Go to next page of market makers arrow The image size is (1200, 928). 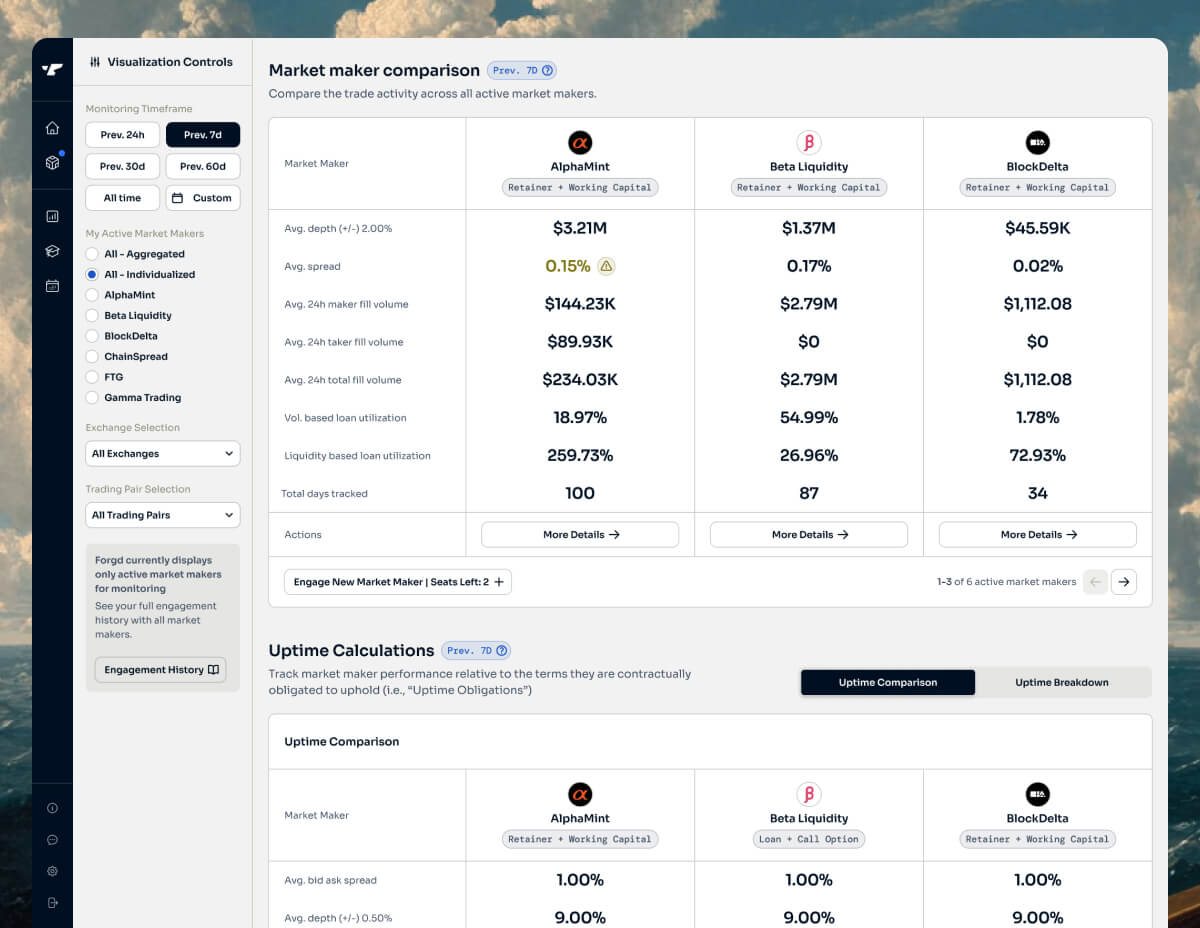1124,582
